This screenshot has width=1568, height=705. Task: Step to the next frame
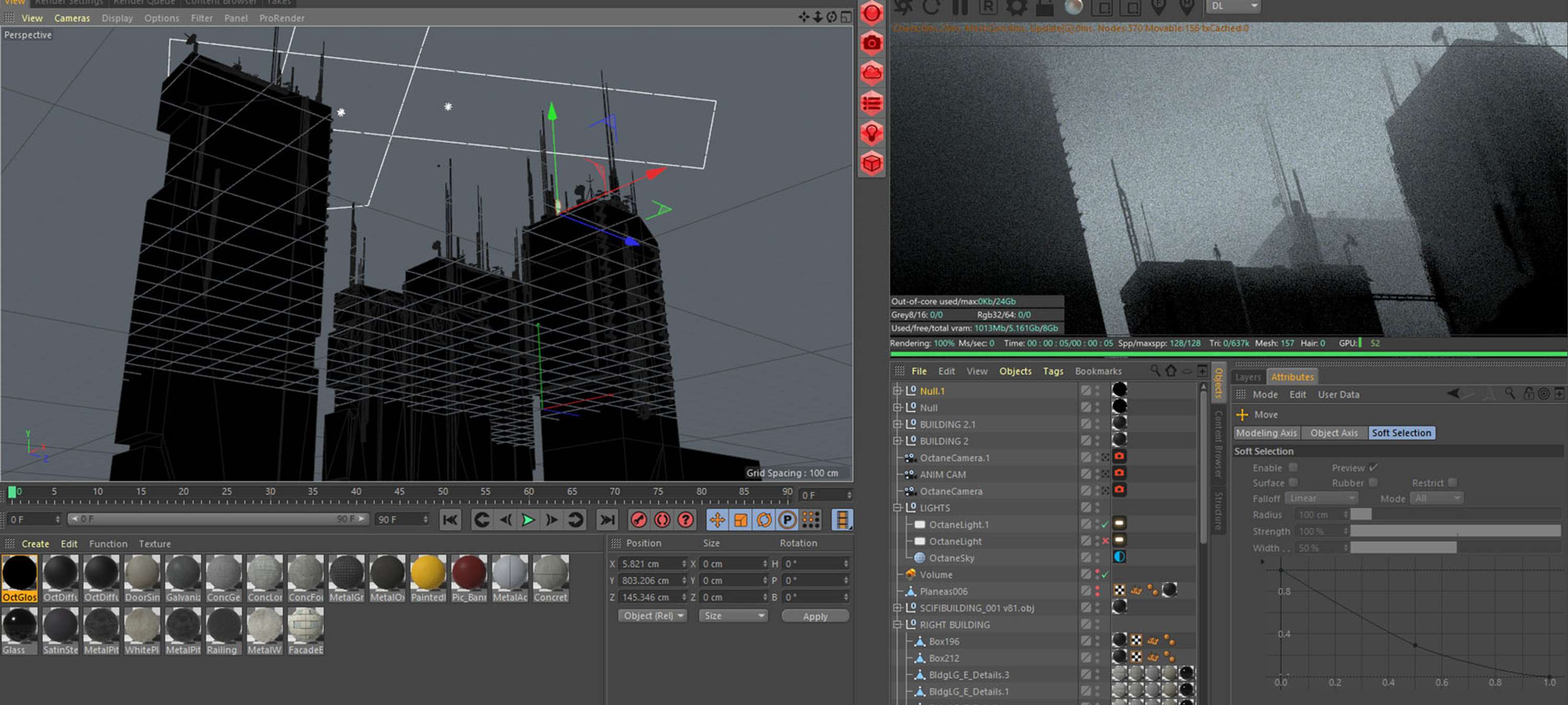pyautogui.click(x=551, y=520)
